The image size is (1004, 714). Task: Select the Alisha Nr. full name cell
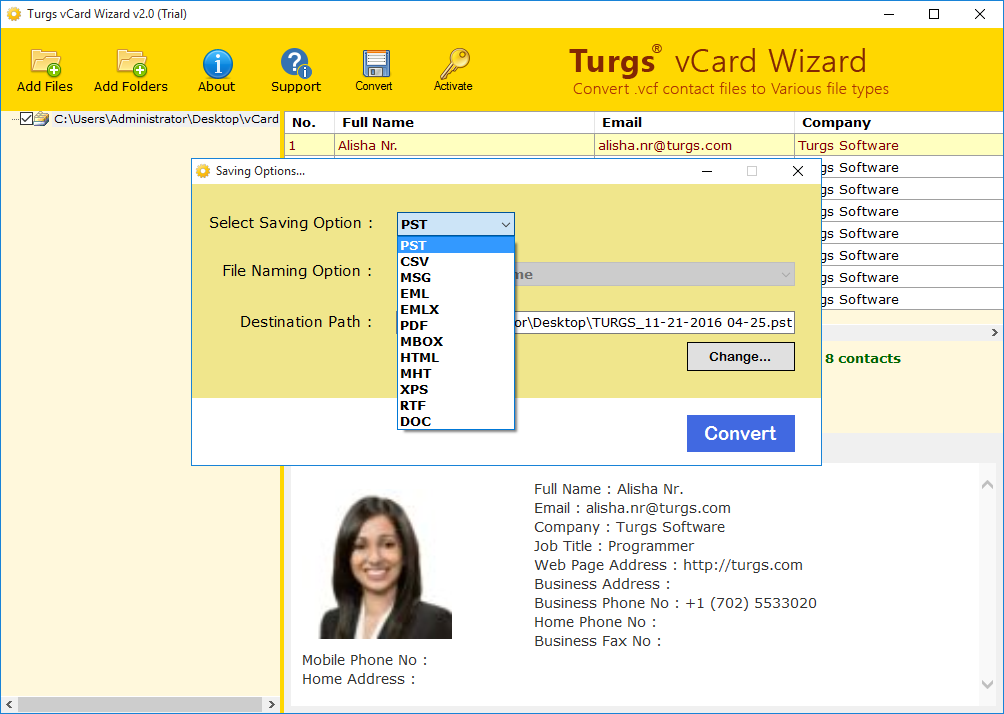coord(464,145)
